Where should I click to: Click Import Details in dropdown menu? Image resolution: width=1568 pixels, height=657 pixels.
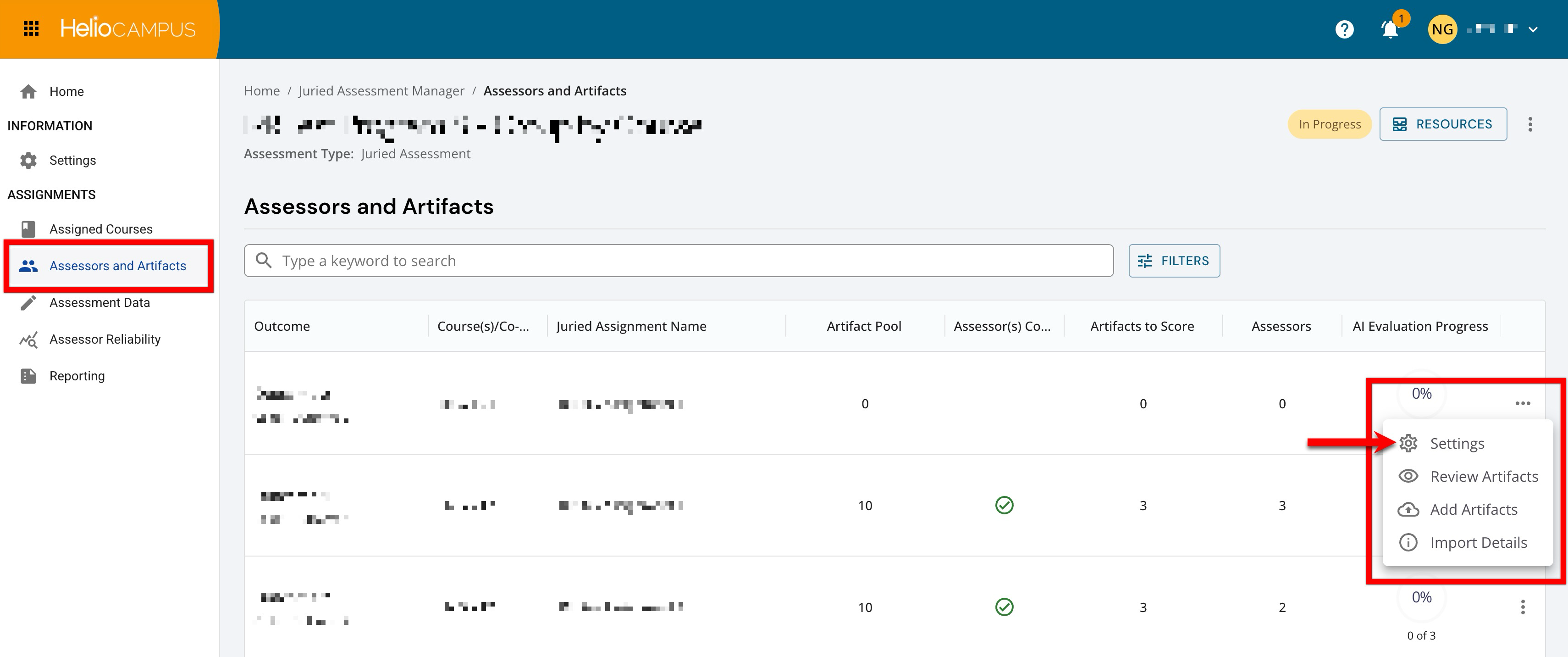pyautogui.click(x=1478, y=542)
